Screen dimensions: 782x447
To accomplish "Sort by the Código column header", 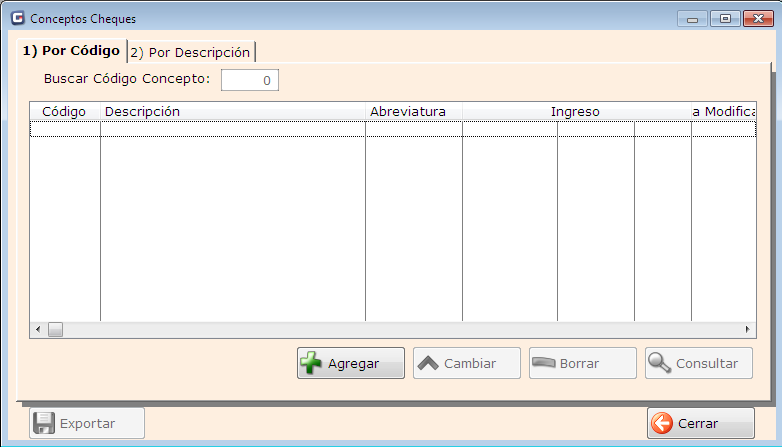I will 64,112.
